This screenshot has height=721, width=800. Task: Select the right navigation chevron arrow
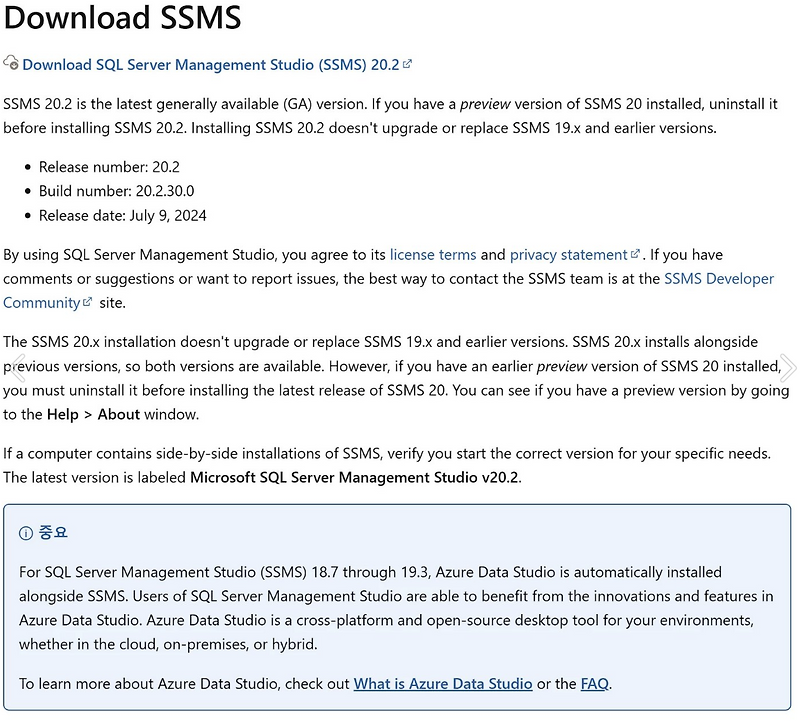click(791, 367)
